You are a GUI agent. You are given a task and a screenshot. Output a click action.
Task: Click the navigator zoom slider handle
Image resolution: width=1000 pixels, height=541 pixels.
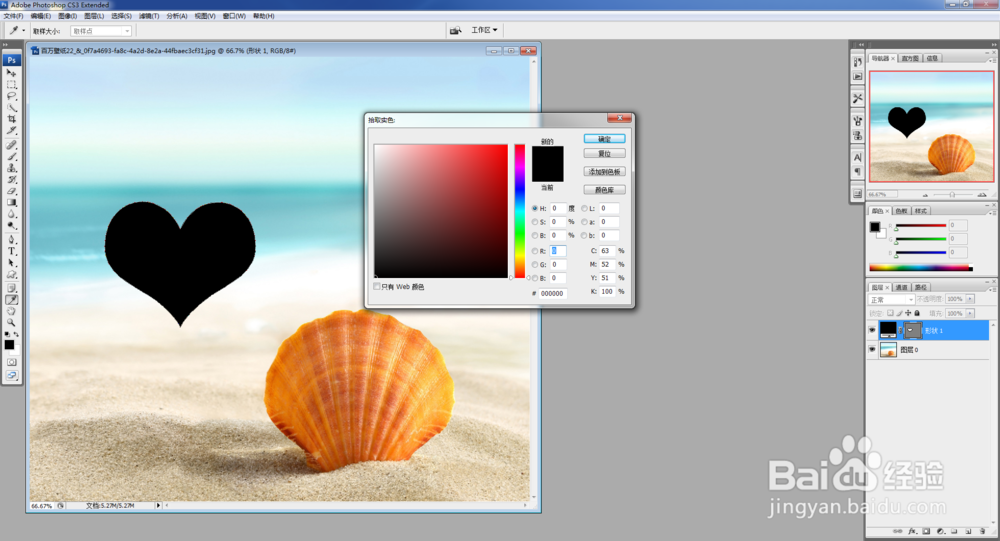pyautogui.click(x=952, y=195)
